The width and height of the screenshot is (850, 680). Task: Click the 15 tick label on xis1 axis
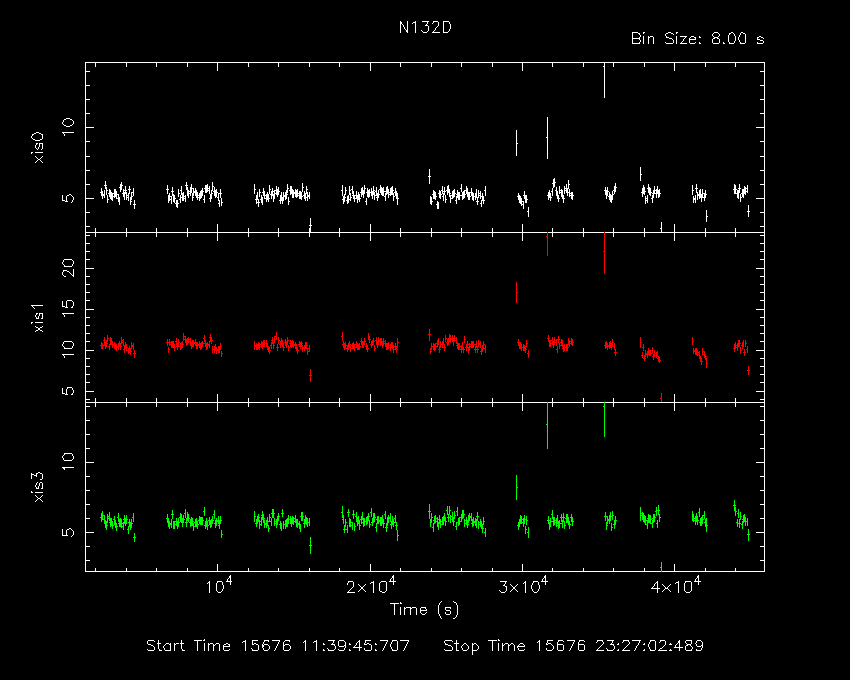tap(68, 310)
